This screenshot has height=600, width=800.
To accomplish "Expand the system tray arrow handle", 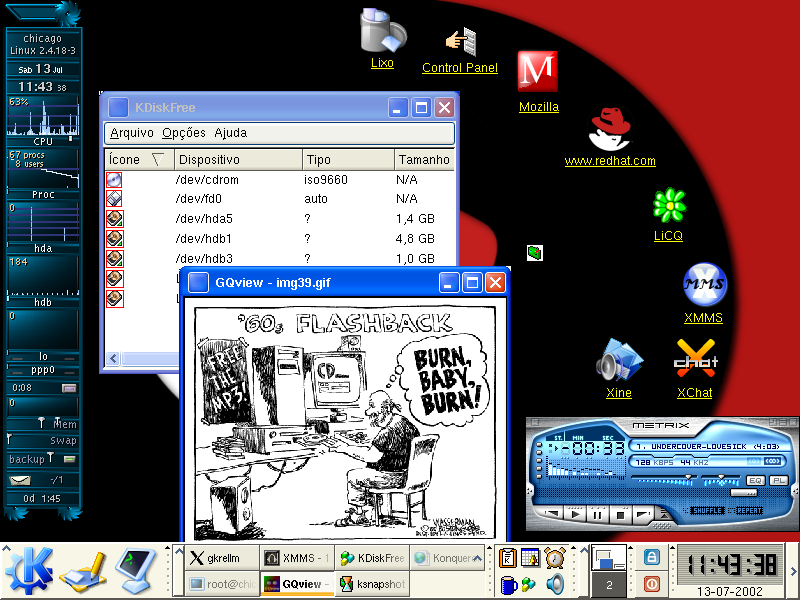I will [491, 549].
